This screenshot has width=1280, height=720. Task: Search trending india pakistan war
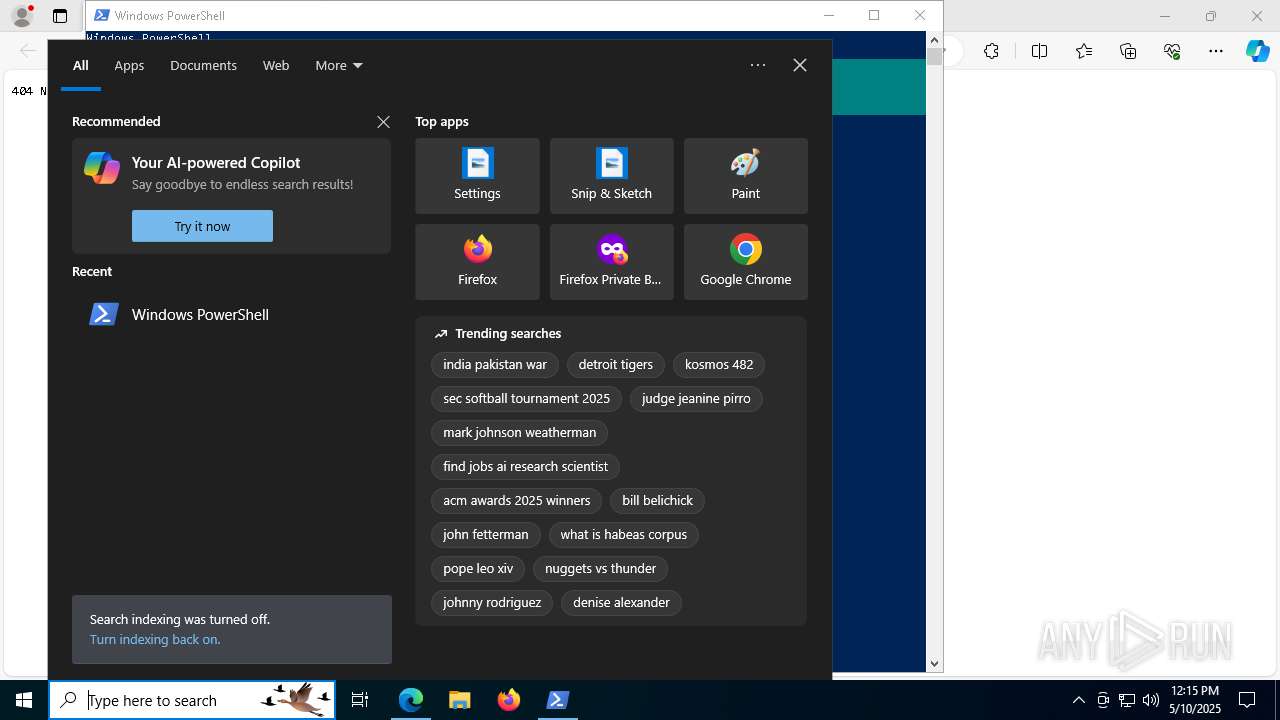click(495, 365)
